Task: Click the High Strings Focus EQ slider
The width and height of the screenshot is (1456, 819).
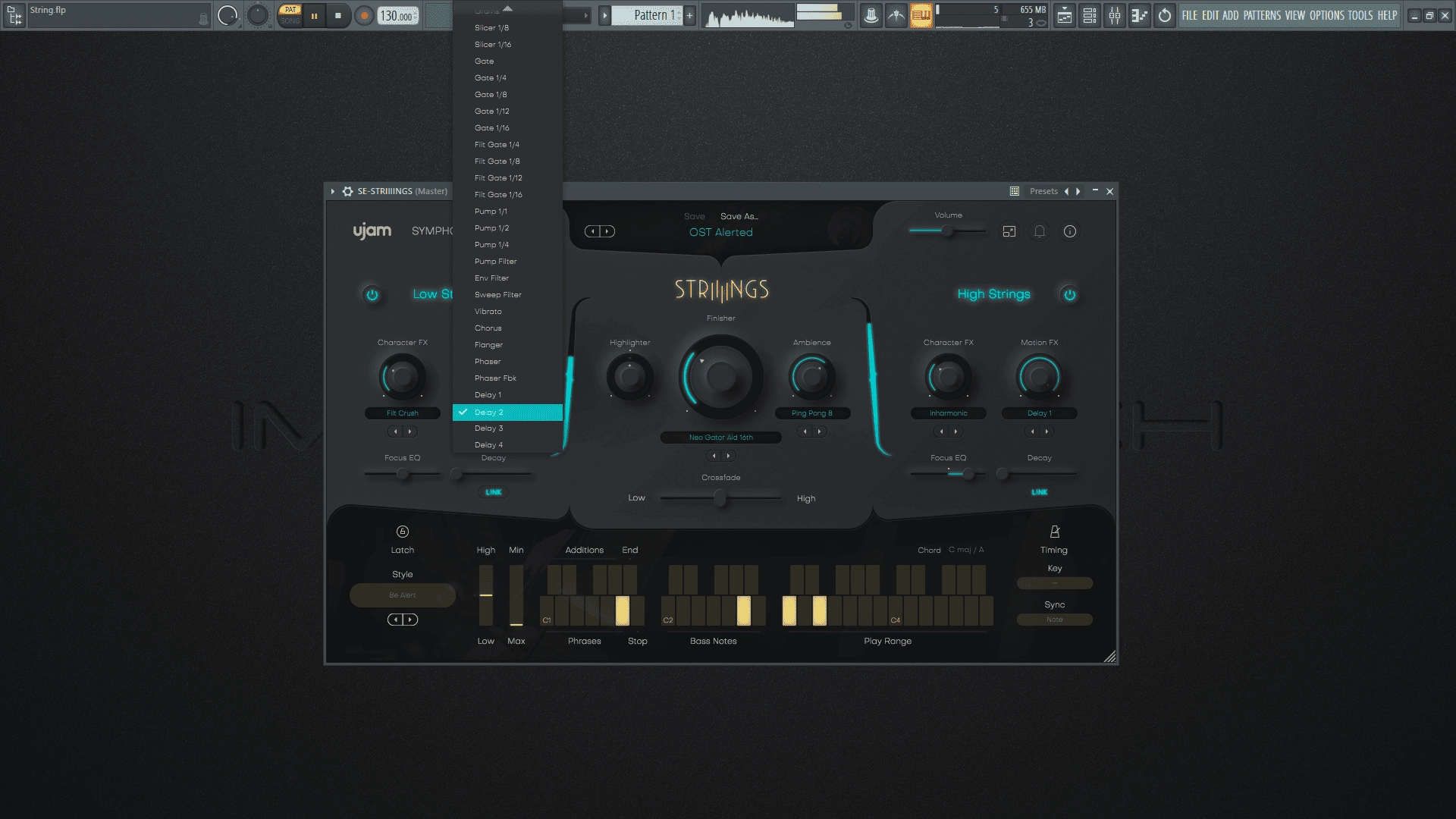Action: (949, 474)
